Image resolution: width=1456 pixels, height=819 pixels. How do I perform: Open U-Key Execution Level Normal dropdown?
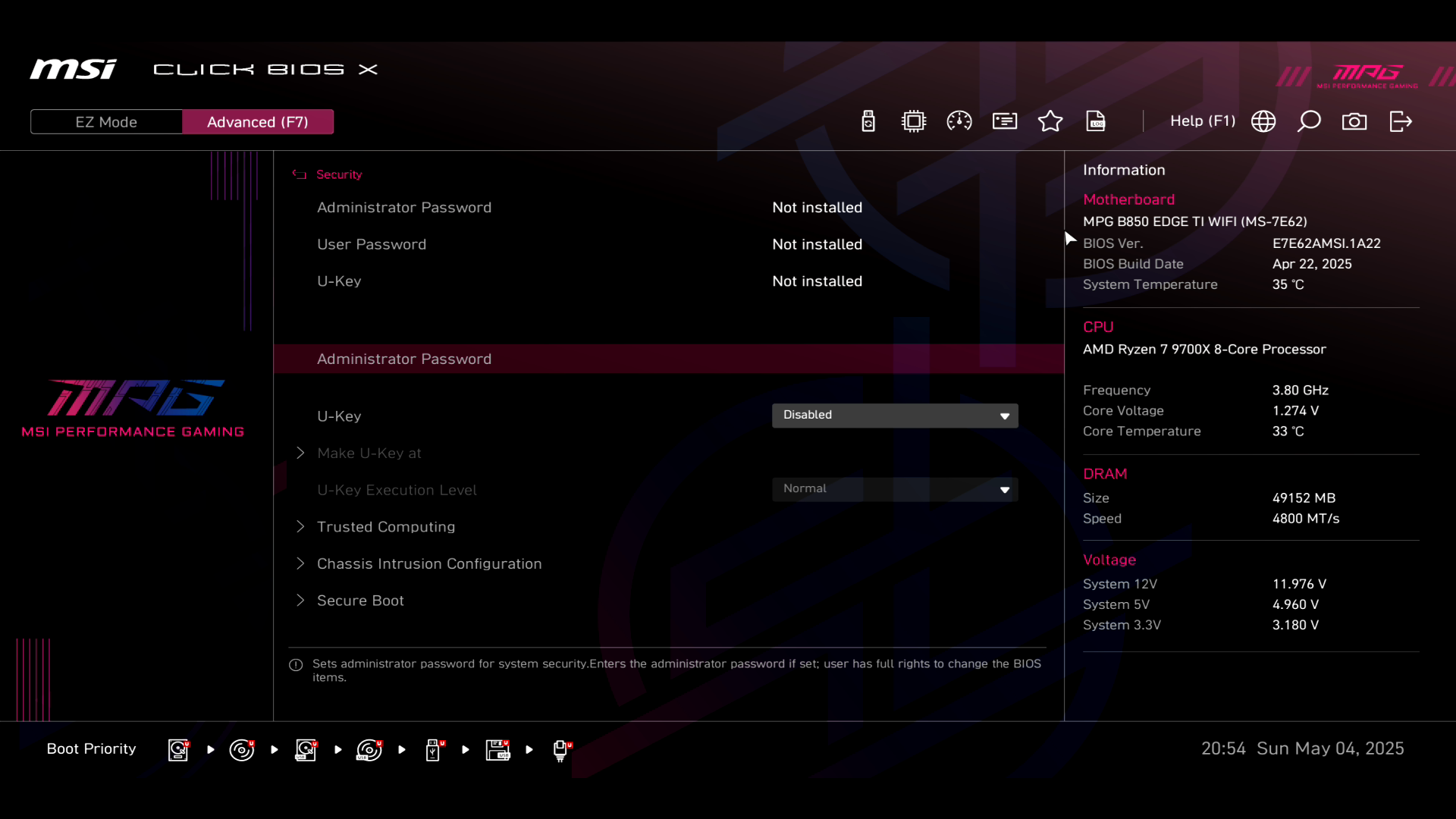pyautogui.click(x=895, y=489)
